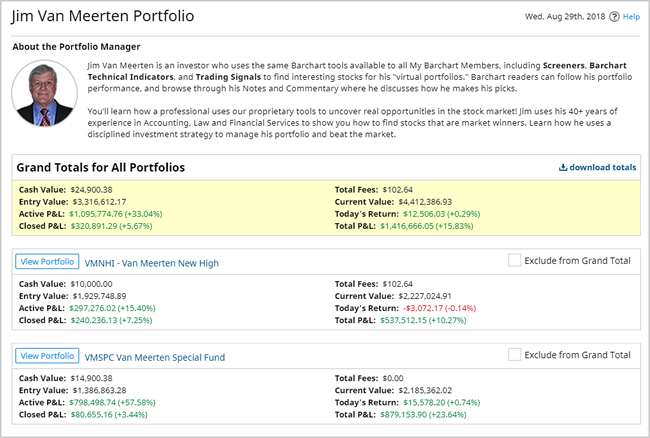Click VMSPC current value $2,185,362.02
Image resolution: width=650 pixels, height=438 pixels.
[425, 390]
